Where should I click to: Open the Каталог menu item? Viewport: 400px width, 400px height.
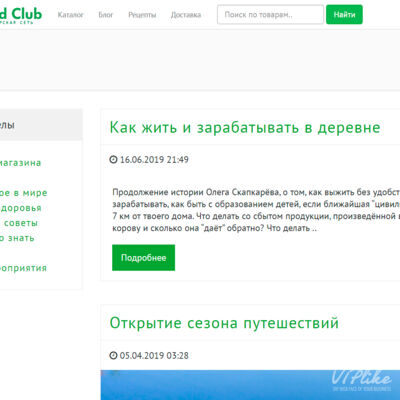coord(70,15)
